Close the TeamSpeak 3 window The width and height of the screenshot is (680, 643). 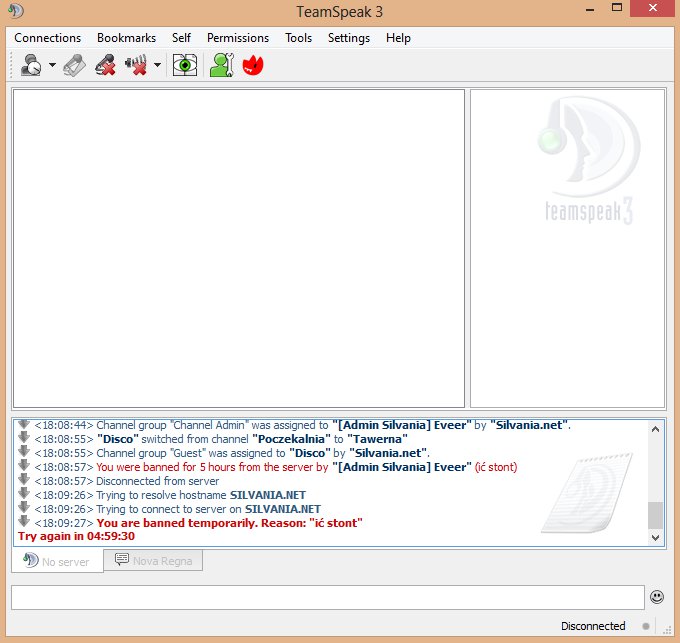[653, 8]
